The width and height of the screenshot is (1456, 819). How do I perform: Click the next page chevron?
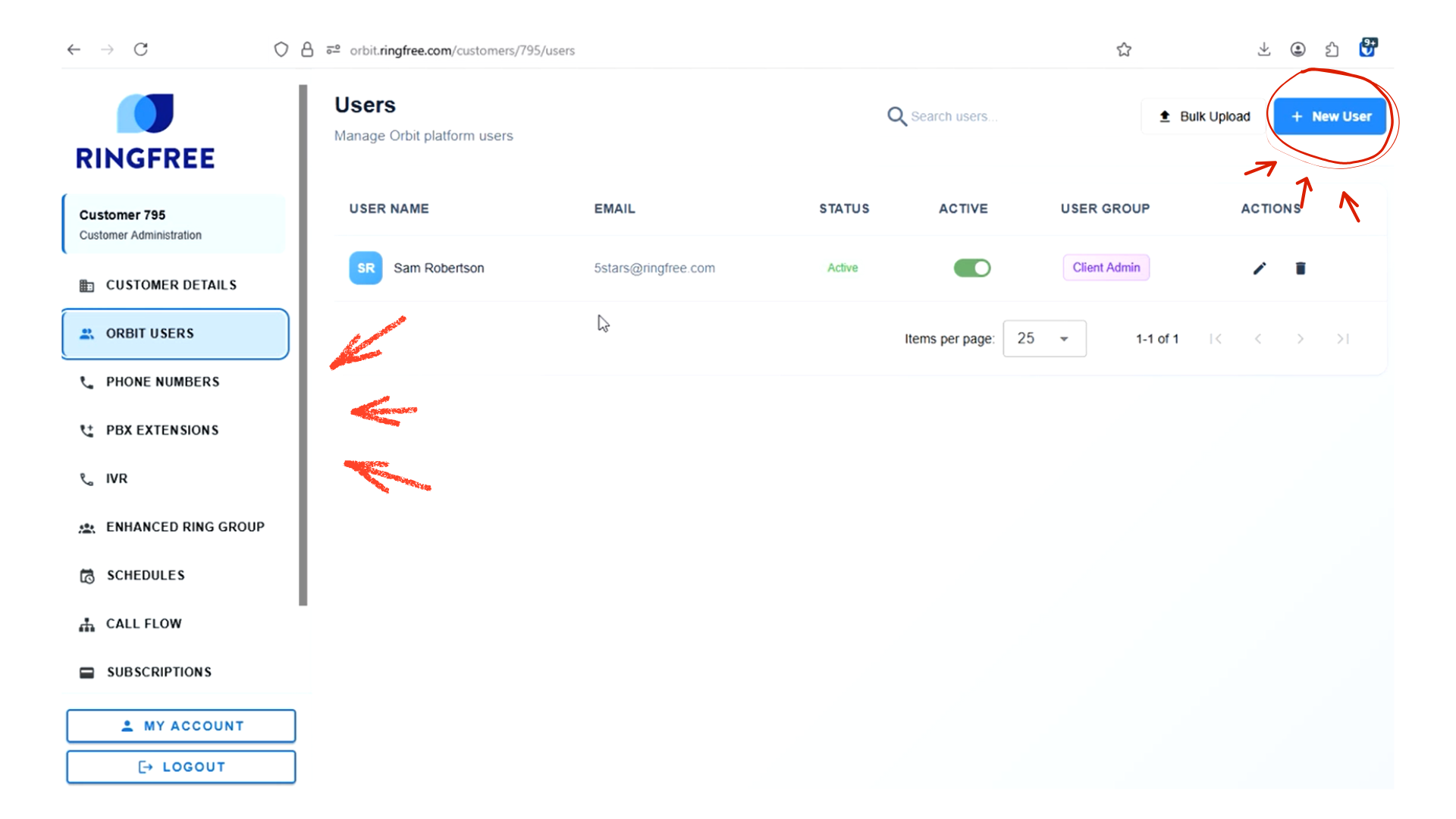coord(1300,339)
